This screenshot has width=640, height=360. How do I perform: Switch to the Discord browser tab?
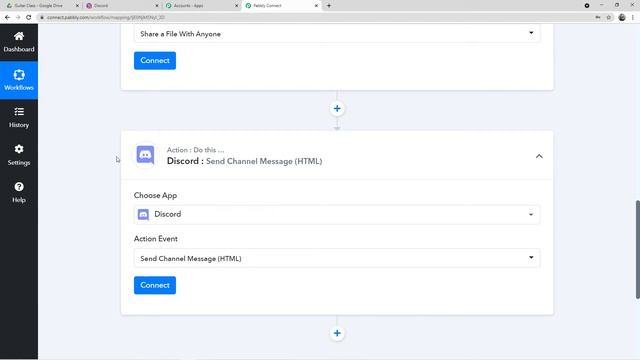point(121,6)
